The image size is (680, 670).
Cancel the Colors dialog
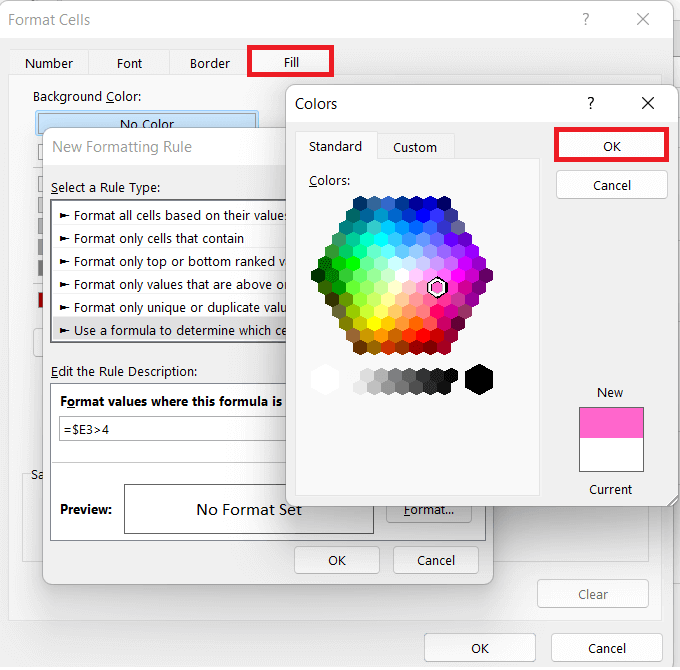pyautogui.click(x=611, y=185)
